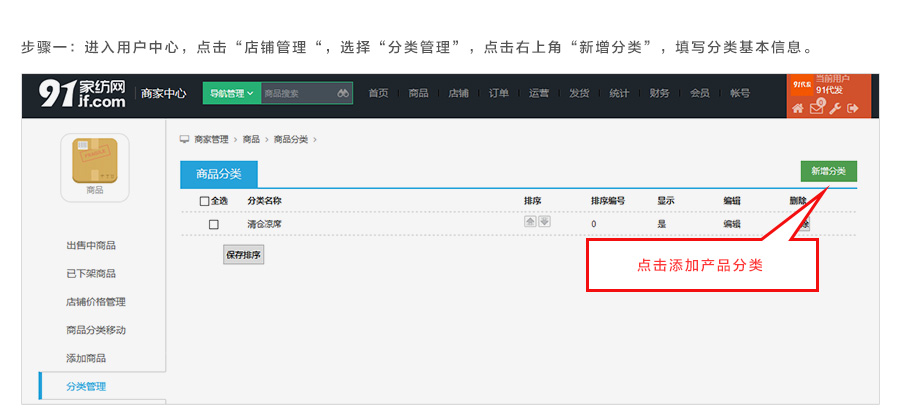Select the 商品分类 tab
The height and width of the screenshot is (419, 900).
pos(219,174)
